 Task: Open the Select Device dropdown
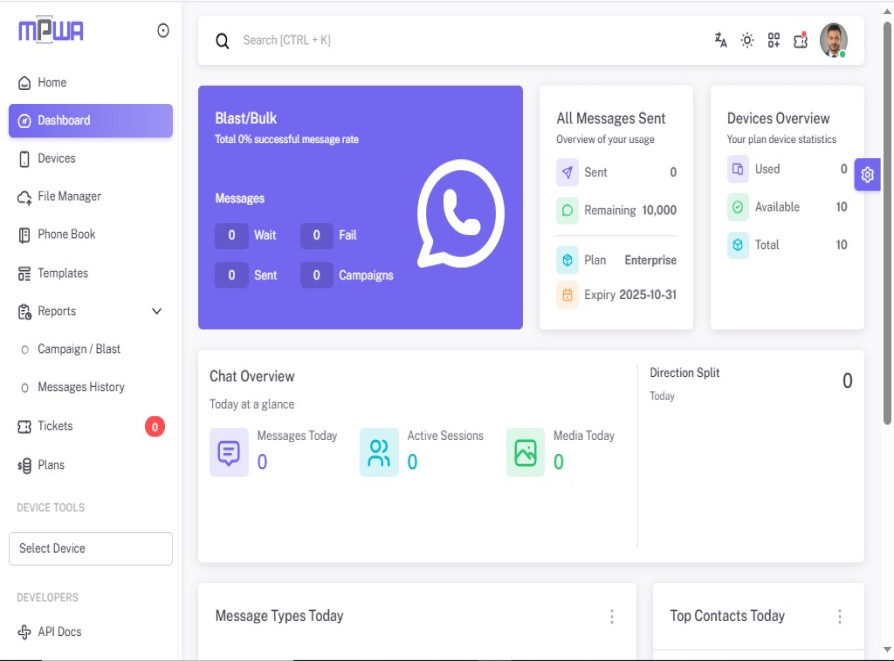pyautogui.click(x=90, y=548)
